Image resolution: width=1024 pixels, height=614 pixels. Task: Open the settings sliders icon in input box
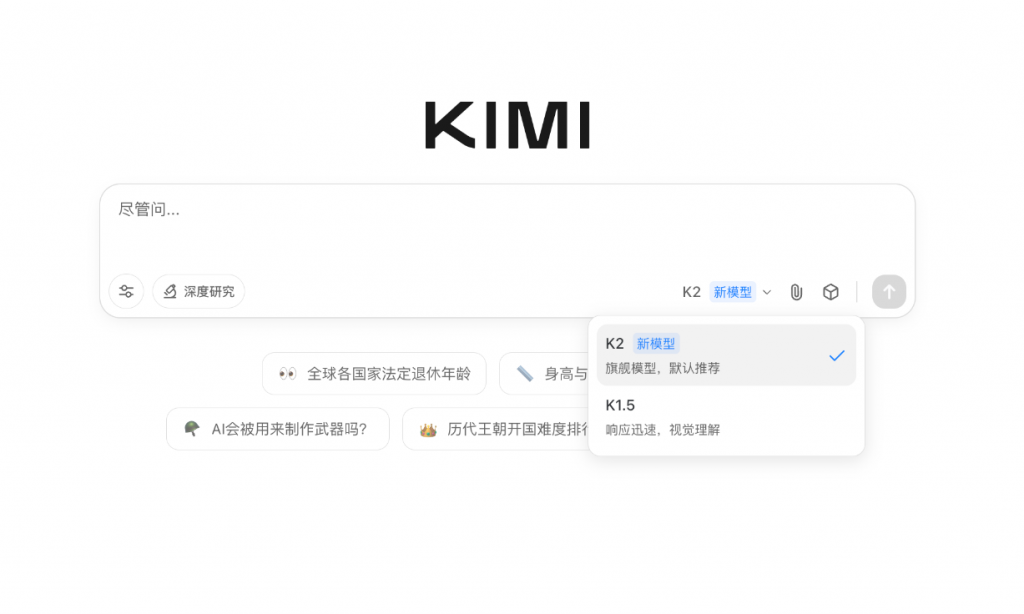[126, 291]
